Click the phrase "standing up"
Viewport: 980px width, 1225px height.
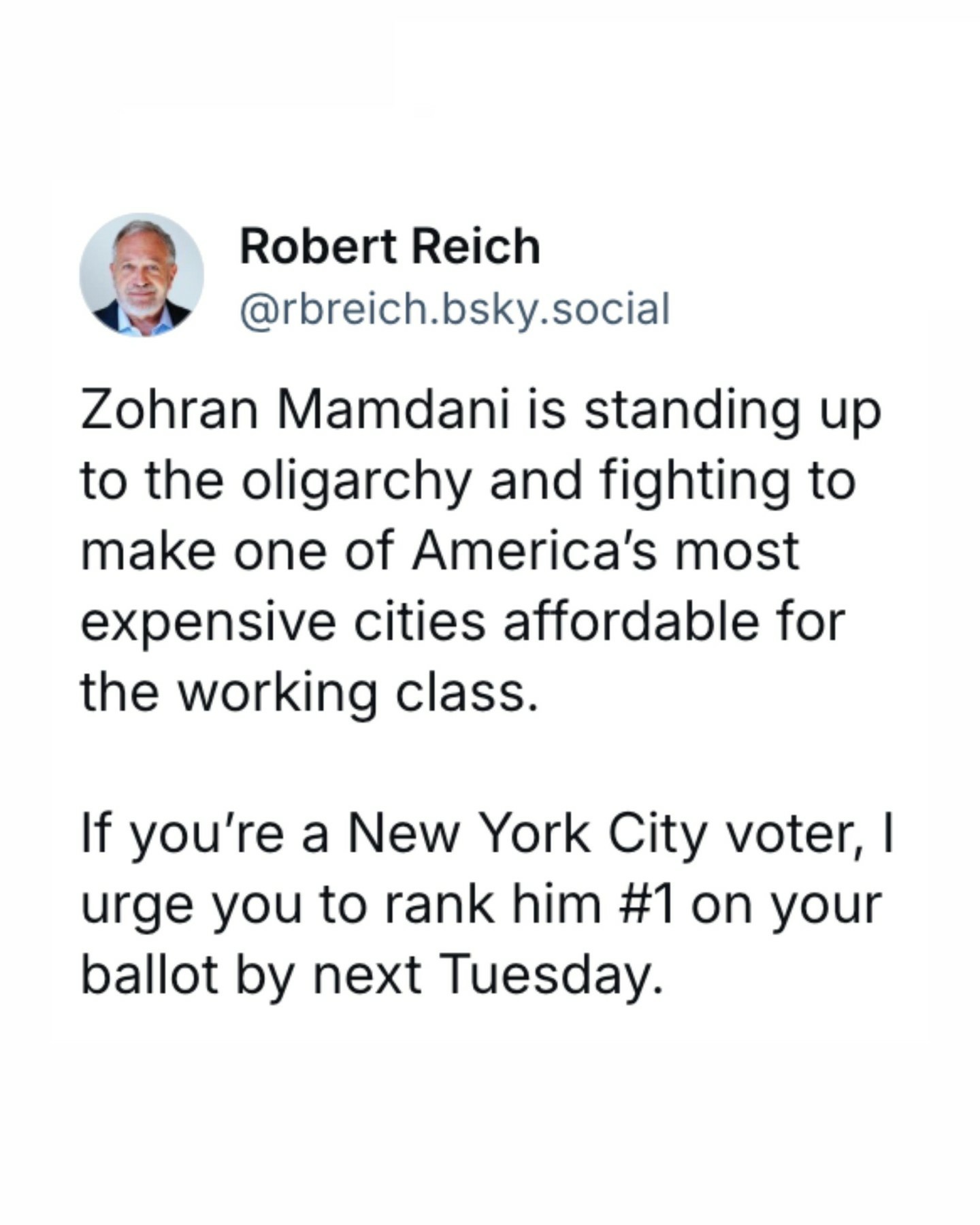(x=732, y=412)
